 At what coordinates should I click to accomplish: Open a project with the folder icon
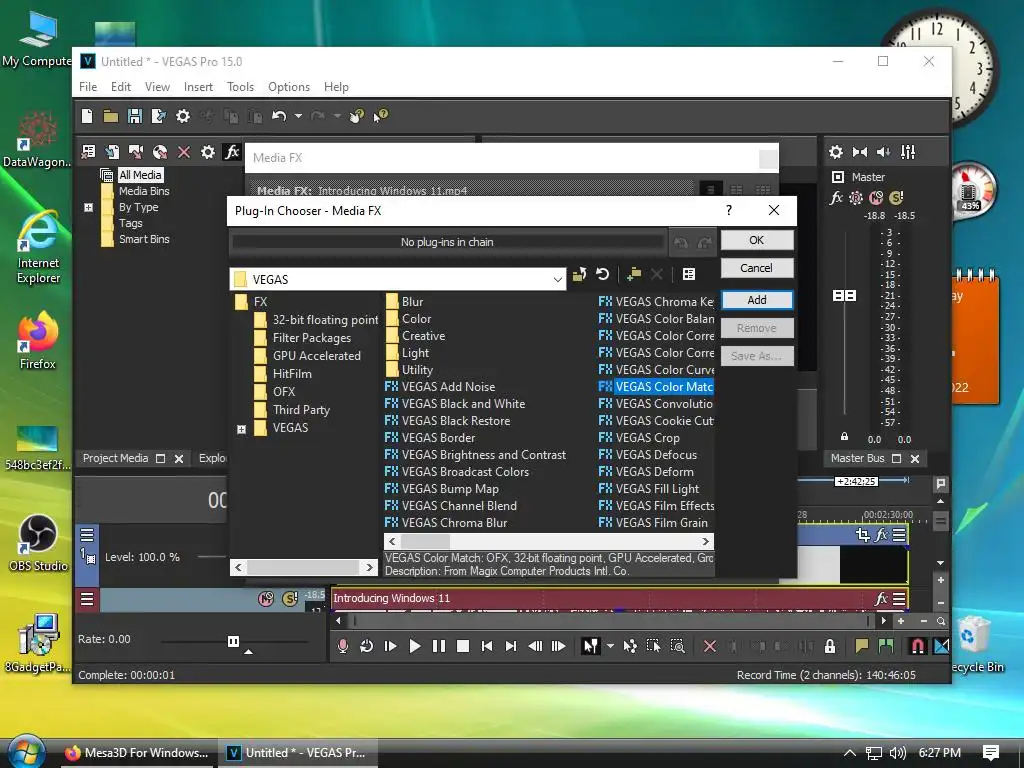point(110,116)
